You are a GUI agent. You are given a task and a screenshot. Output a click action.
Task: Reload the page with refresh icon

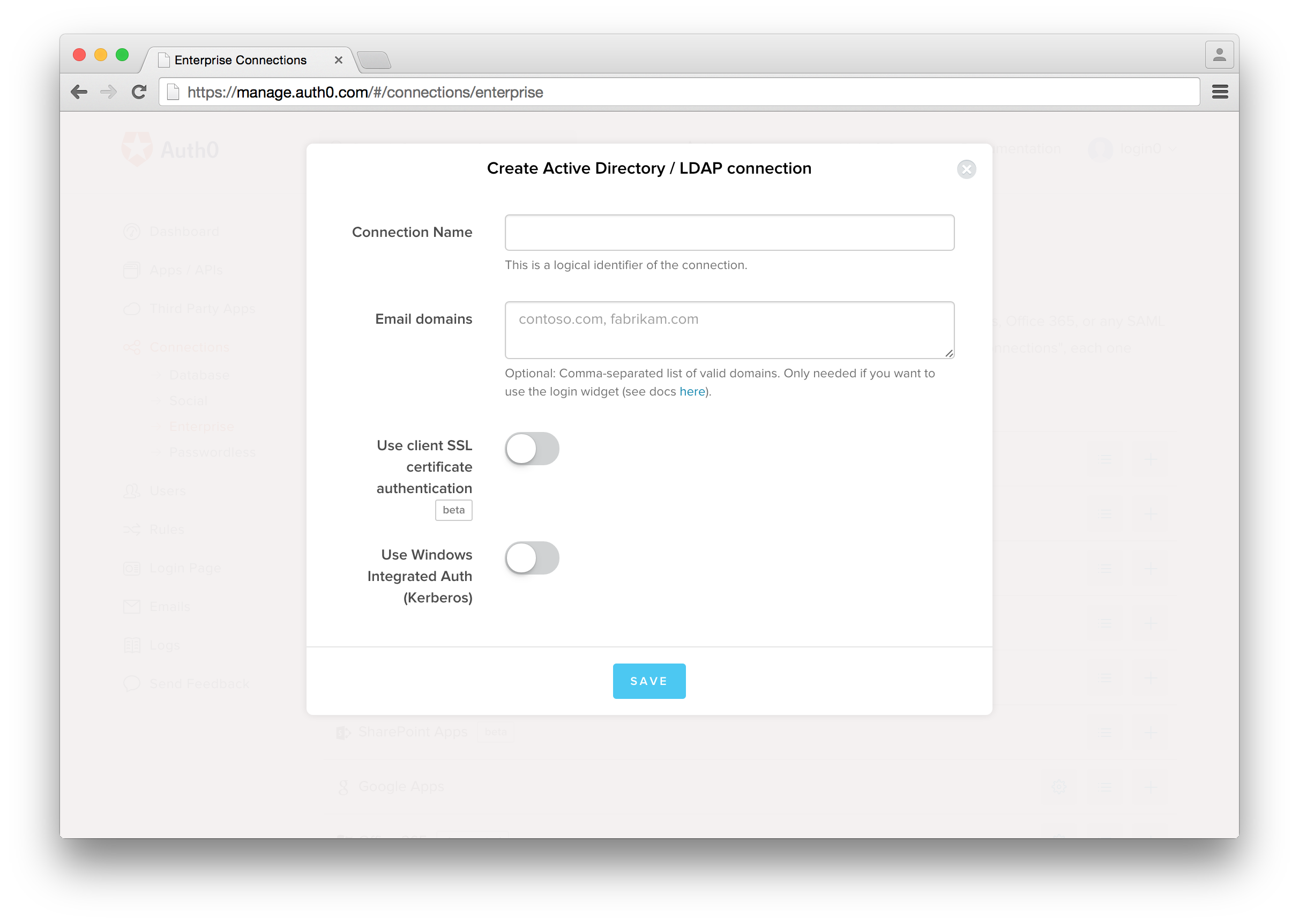tap(139, 92)
